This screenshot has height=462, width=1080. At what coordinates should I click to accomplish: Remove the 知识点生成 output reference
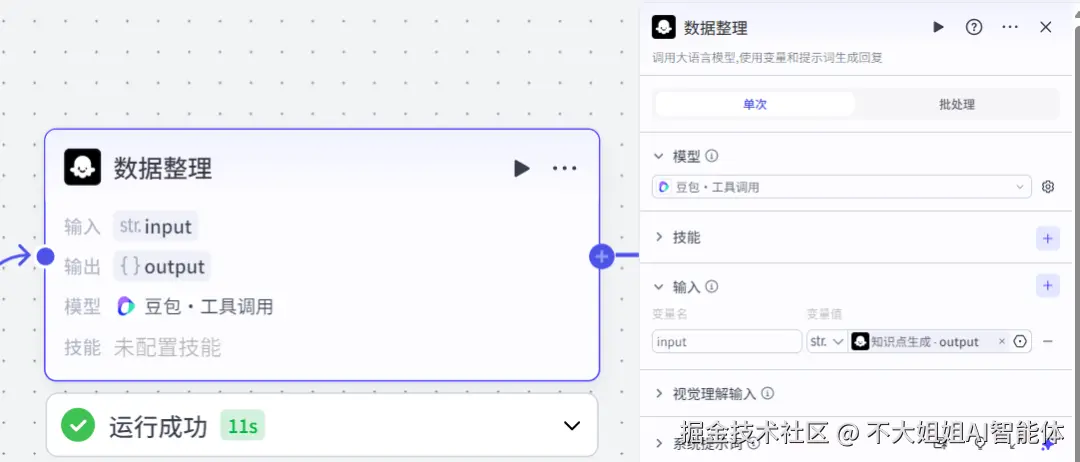point(1002,342)
